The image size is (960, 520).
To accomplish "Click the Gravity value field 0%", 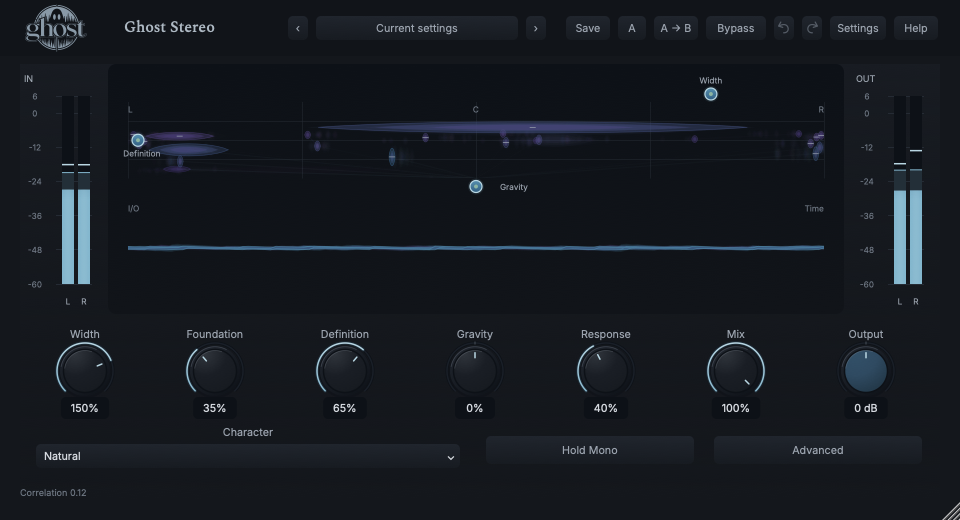I will [474, 408].
